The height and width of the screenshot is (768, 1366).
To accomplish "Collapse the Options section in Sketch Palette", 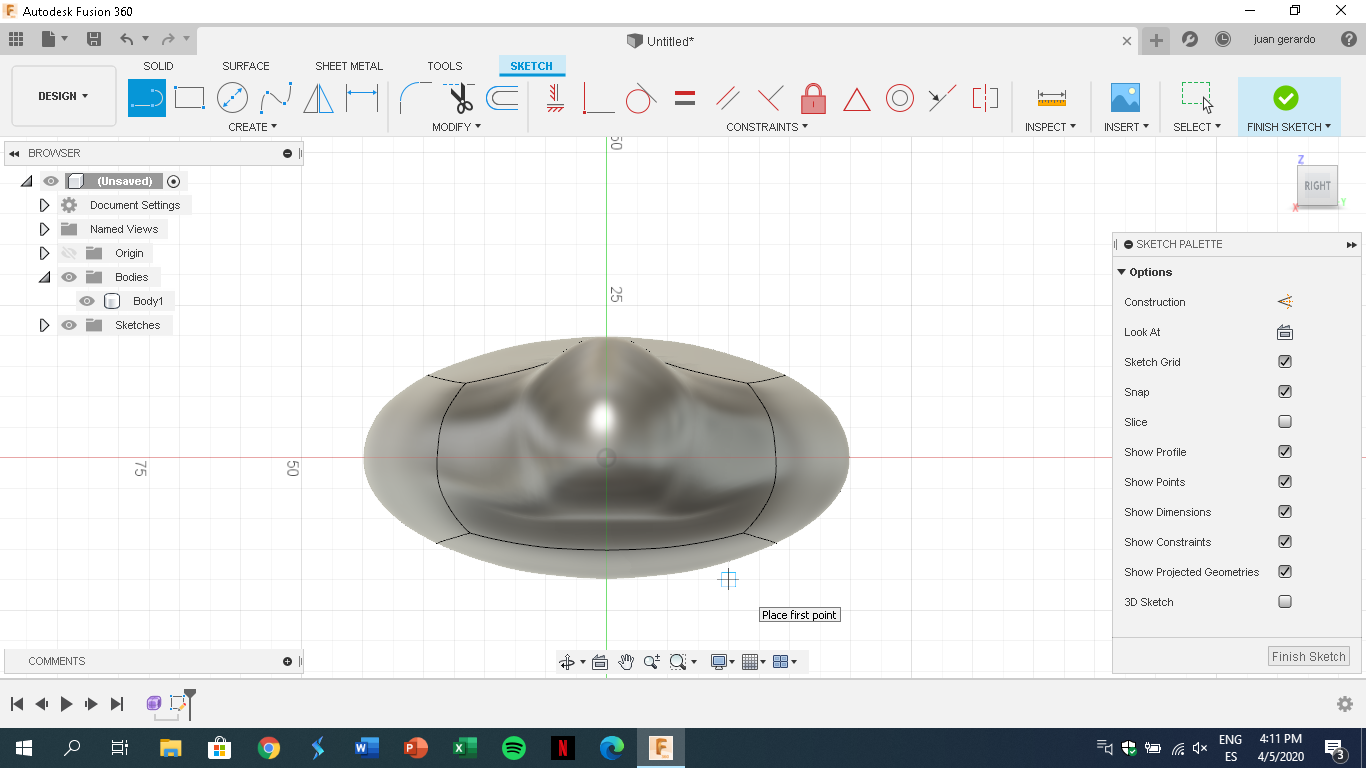I will click(1121, 271).
